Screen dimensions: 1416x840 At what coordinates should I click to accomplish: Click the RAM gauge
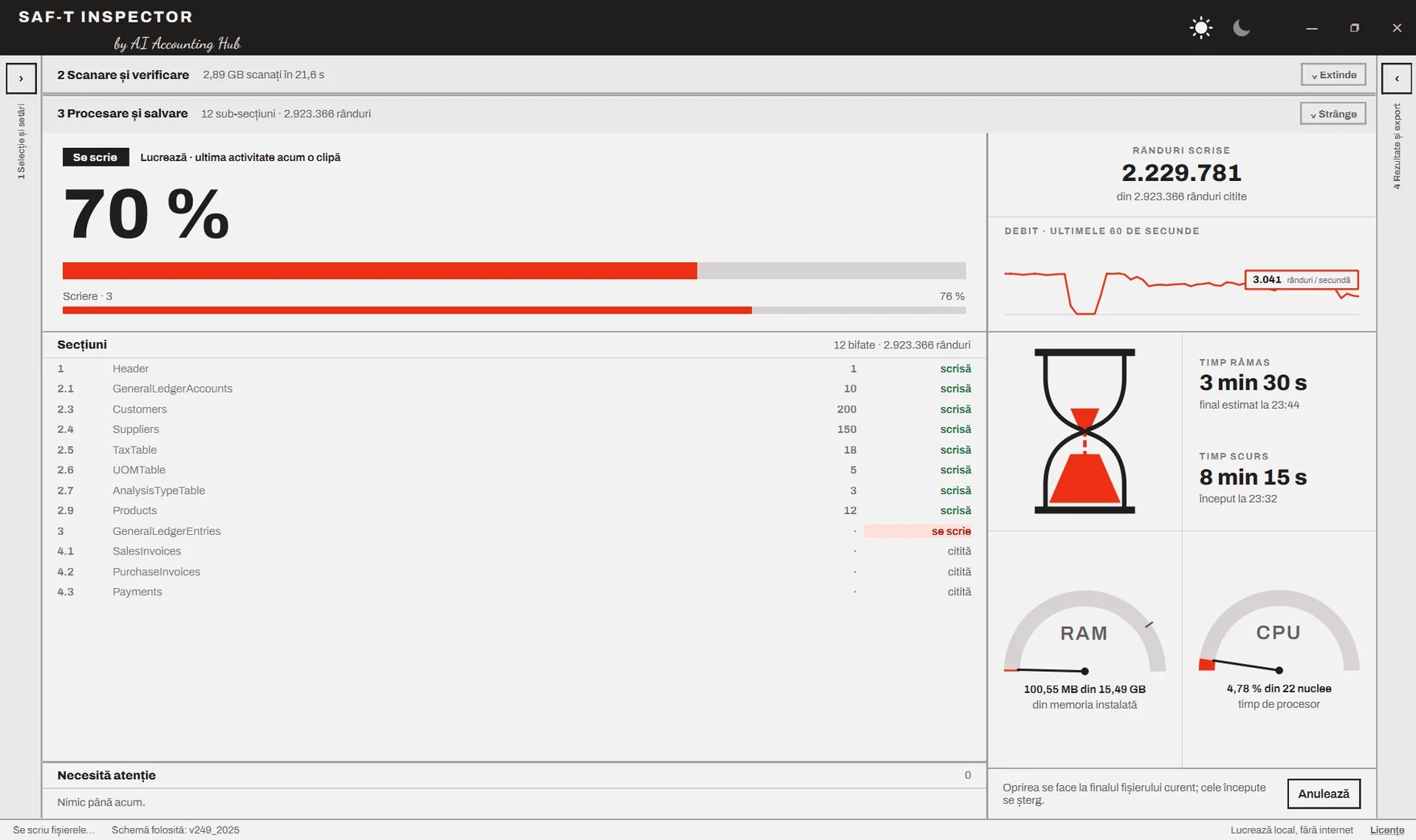click(1085, 632)
